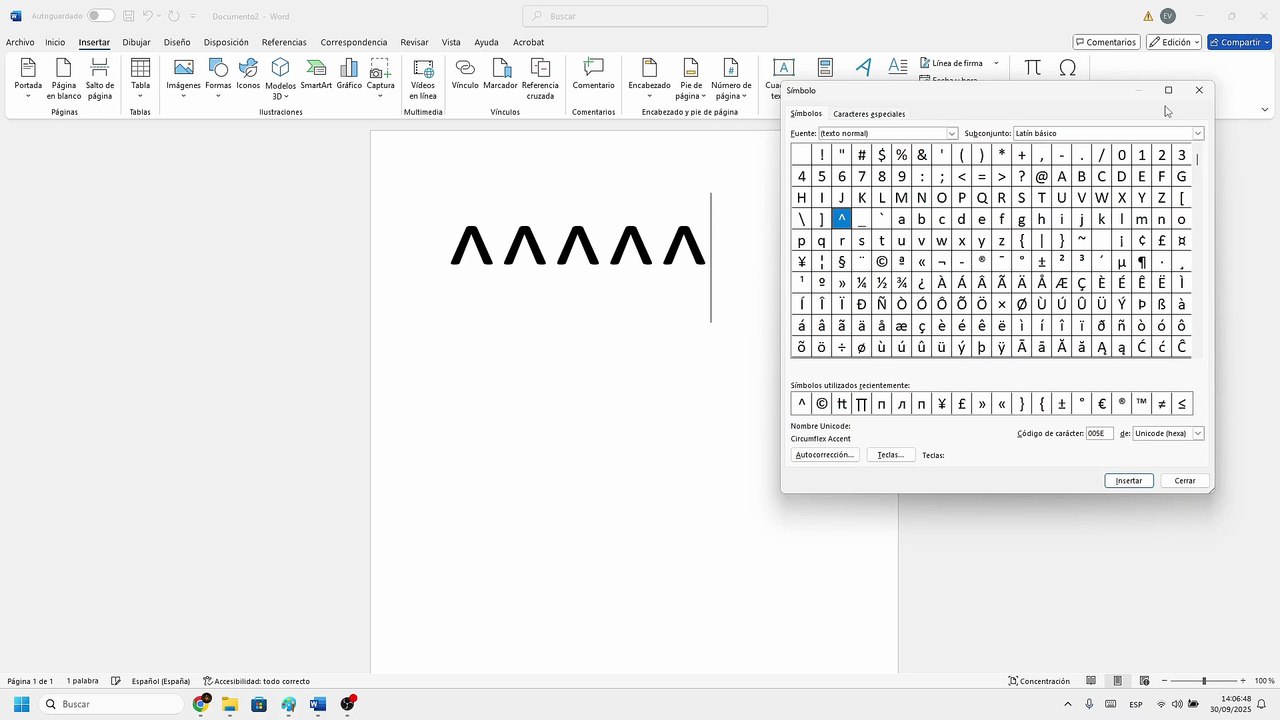The height and width of the screenshot is (720, 1280).
Task: Switch to the Caracteres especiales tab
Action: 869,114
